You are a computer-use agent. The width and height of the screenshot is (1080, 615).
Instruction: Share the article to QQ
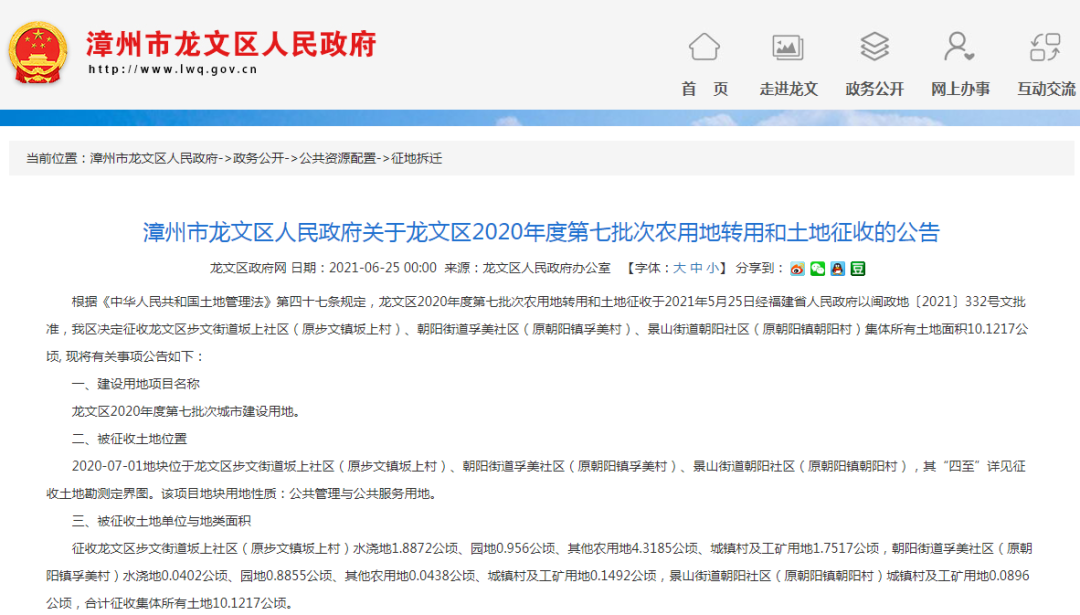click(x=837, y=268)
